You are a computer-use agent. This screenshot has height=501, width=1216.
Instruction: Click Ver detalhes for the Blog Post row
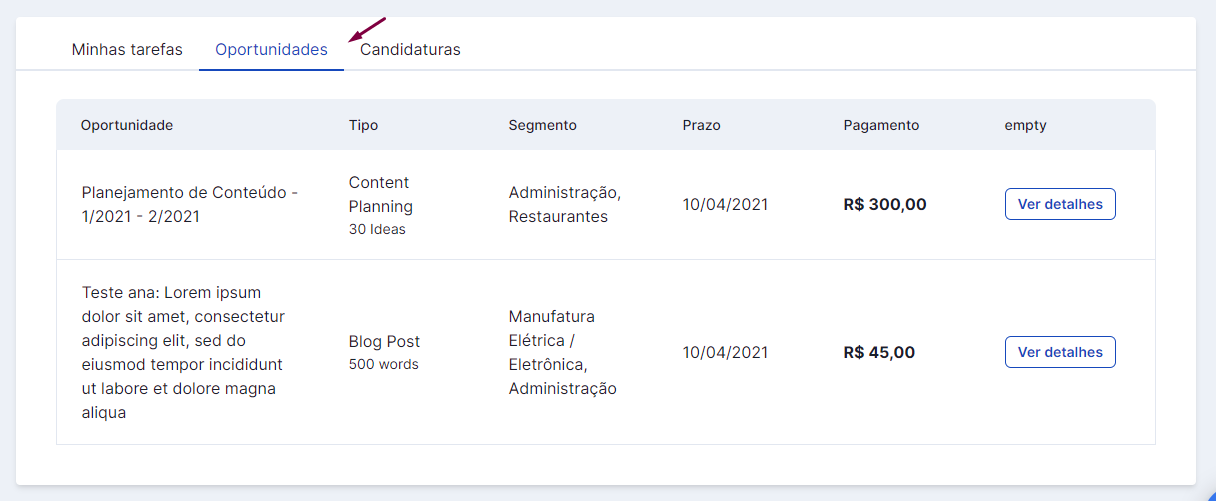1060,352
